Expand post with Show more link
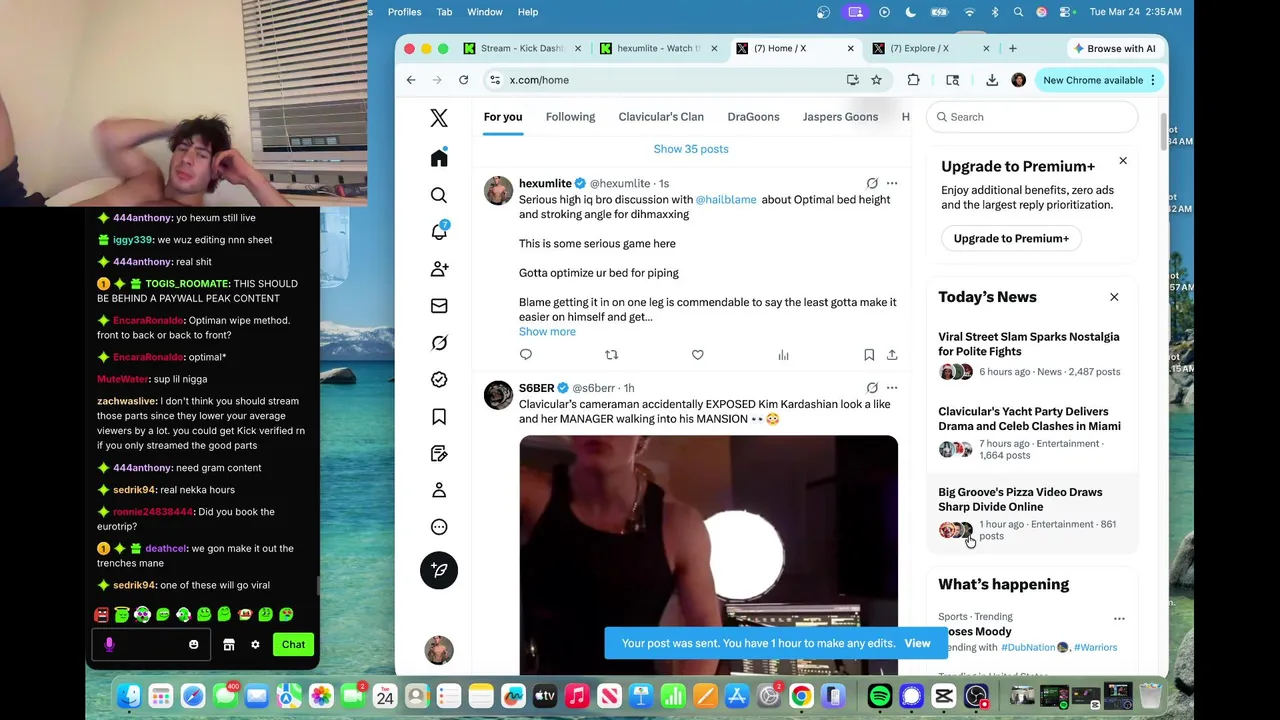1280x720 pixels. 547,331
